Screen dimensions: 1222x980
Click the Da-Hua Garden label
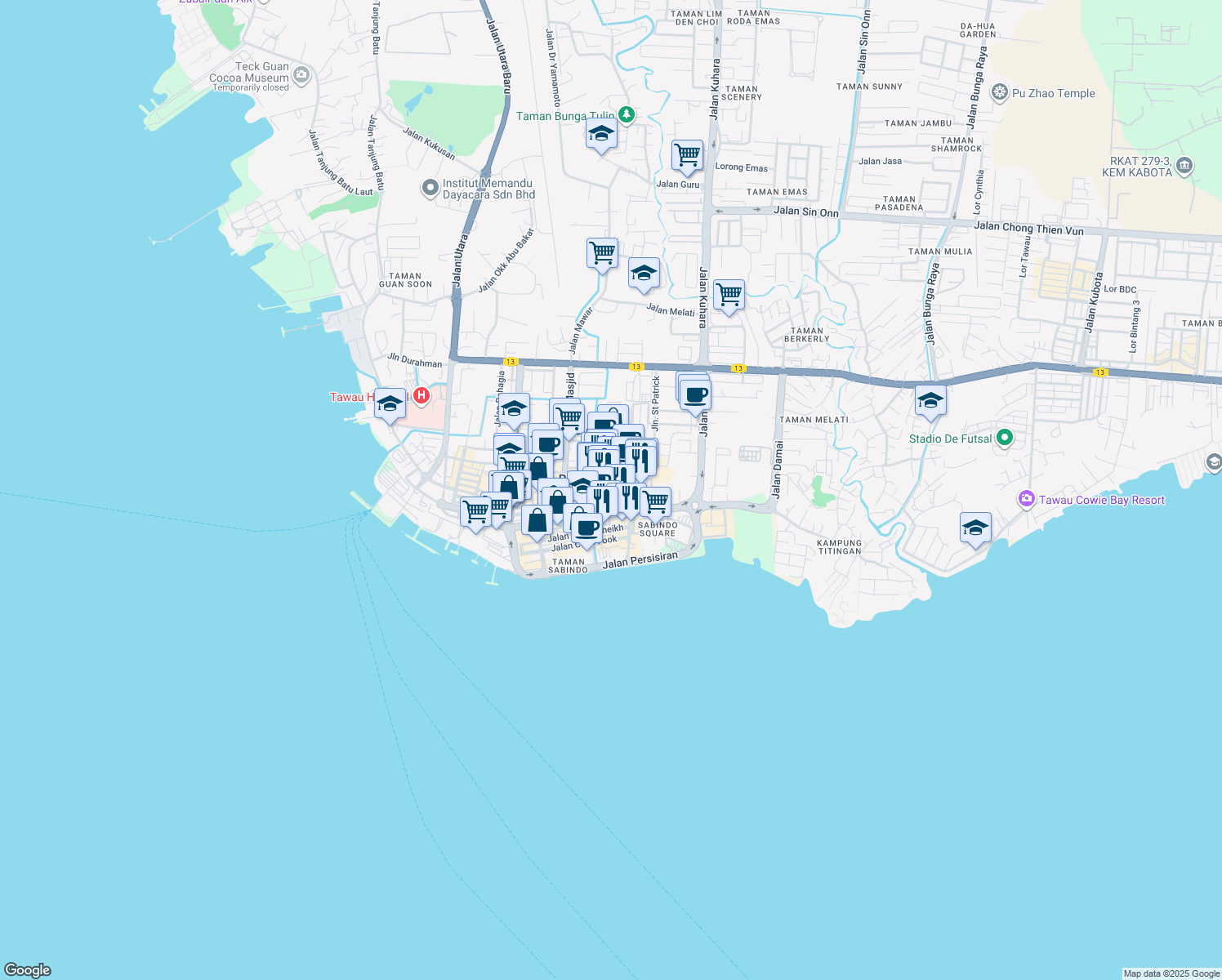click(978, 30)
